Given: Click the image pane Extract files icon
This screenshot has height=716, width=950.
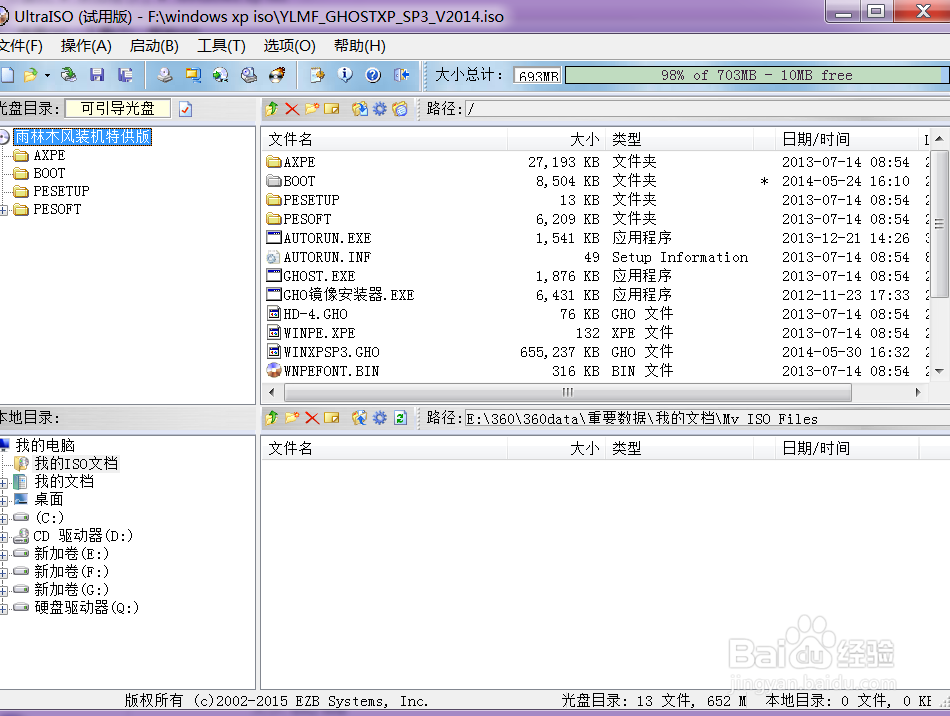Looking at the screenshot, I should tap(360, 109).
